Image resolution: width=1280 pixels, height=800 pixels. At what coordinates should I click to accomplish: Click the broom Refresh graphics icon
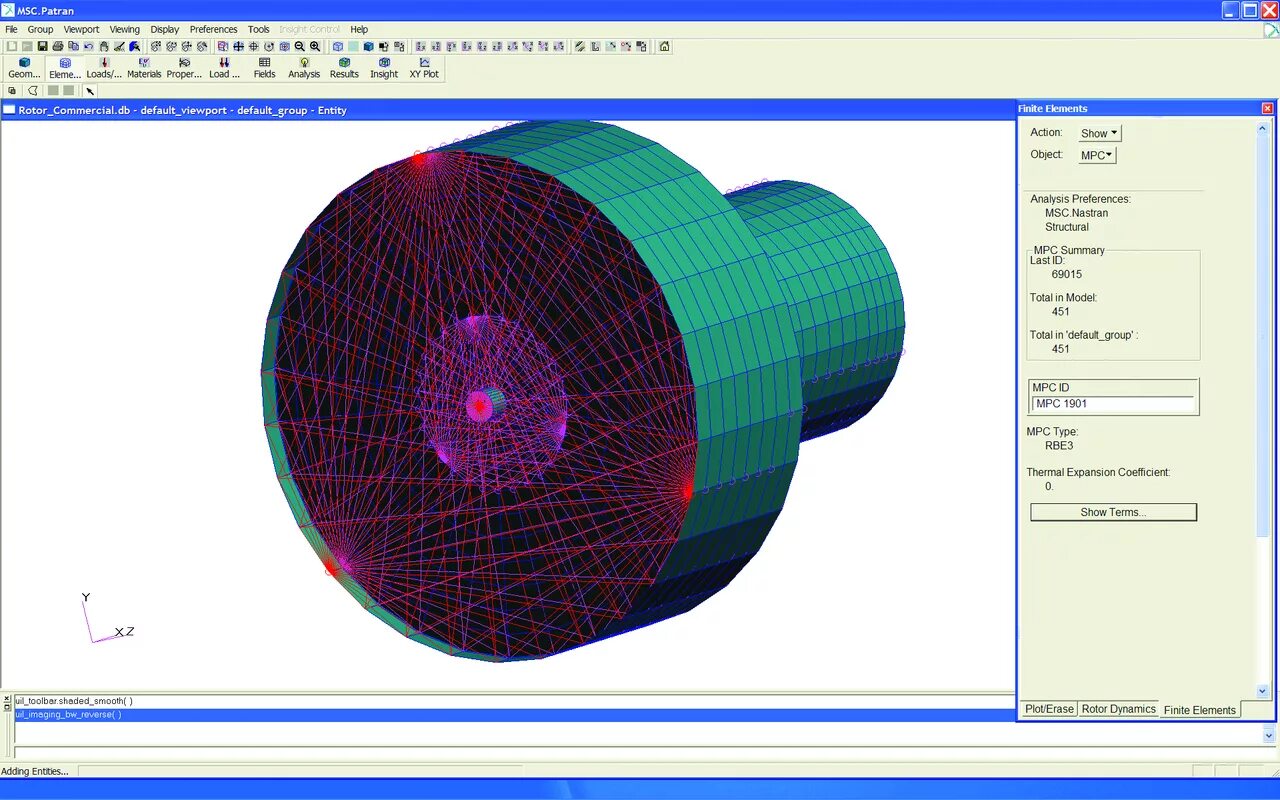tap(119, 46)
